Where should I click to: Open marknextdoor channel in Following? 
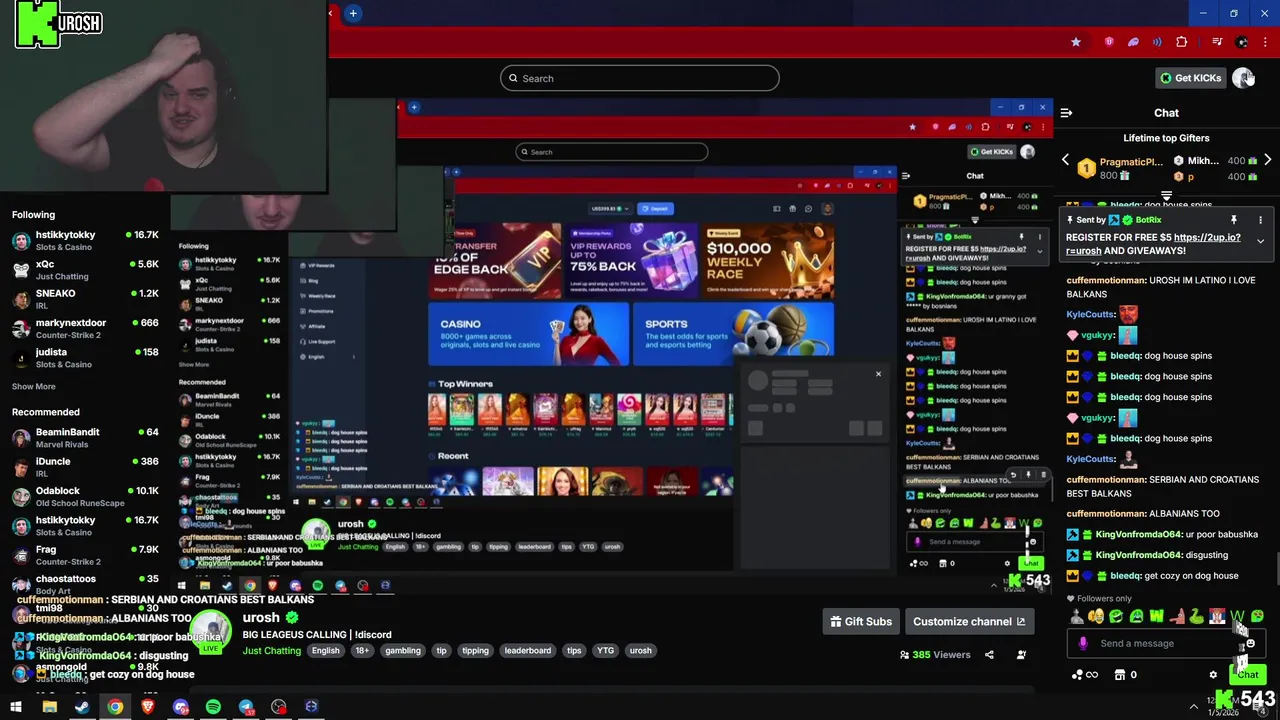coord(85,328)
